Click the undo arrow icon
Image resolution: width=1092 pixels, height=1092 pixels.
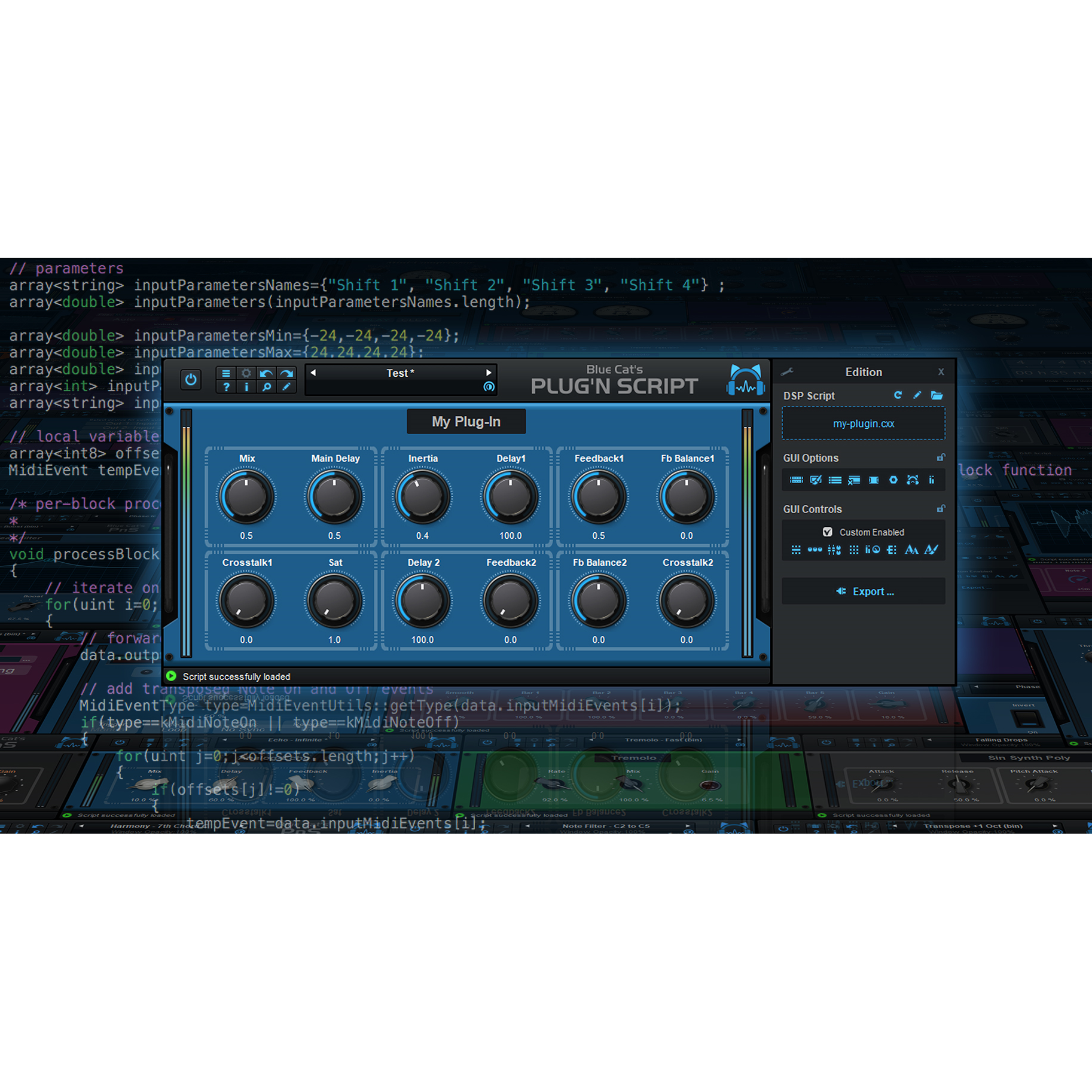[267, 374]
